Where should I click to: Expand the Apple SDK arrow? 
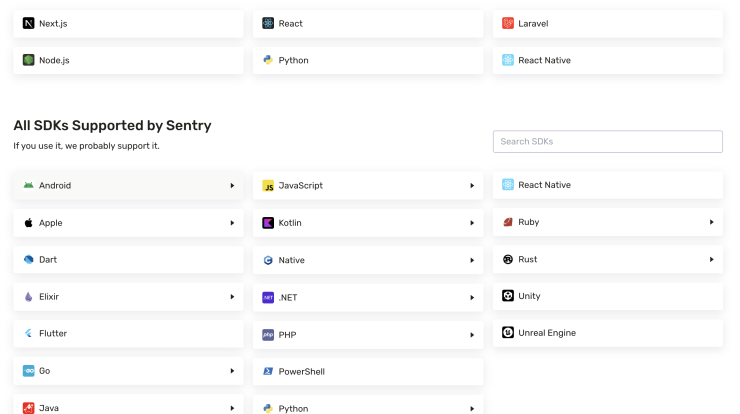coord(232,223)
